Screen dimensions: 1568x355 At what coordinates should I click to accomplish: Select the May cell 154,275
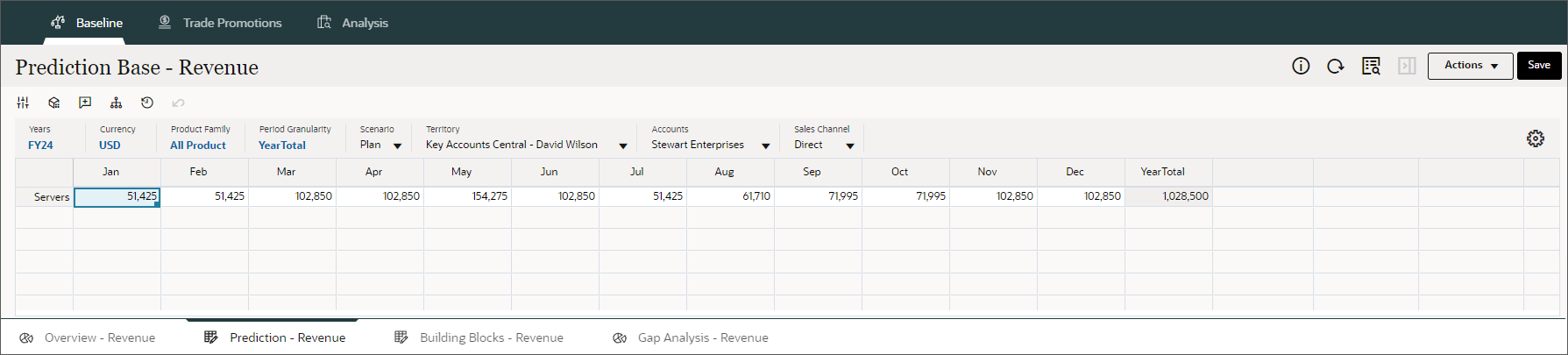(467, 196)
